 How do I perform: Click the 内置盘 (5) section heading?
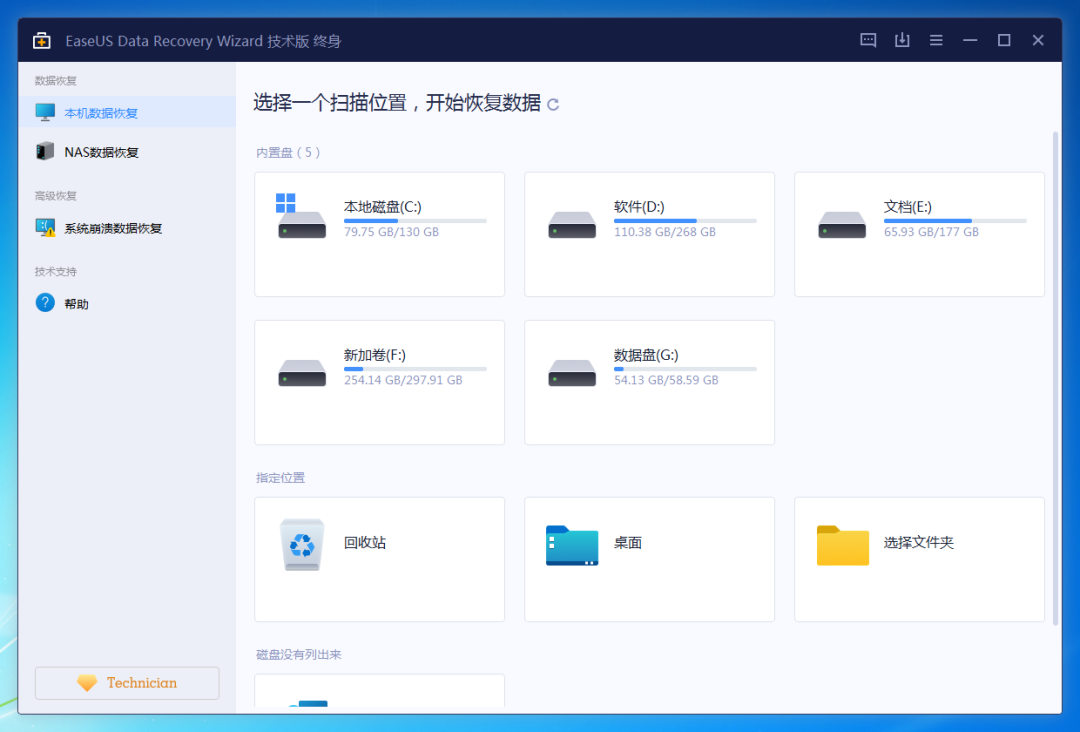[x=288, y=153]
